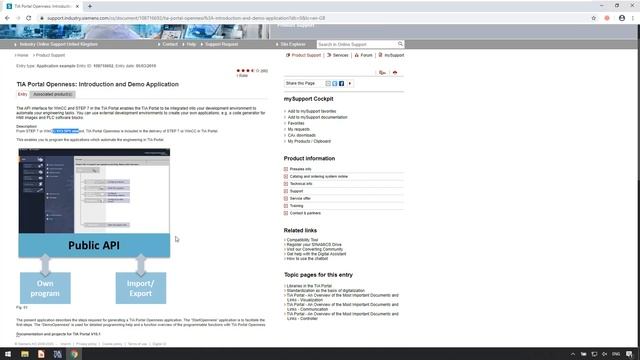Image resolution: width=640 pixels, height=360 pixels.
Task: Go to Product Support breadcrumb
Action: coord(50,55)
